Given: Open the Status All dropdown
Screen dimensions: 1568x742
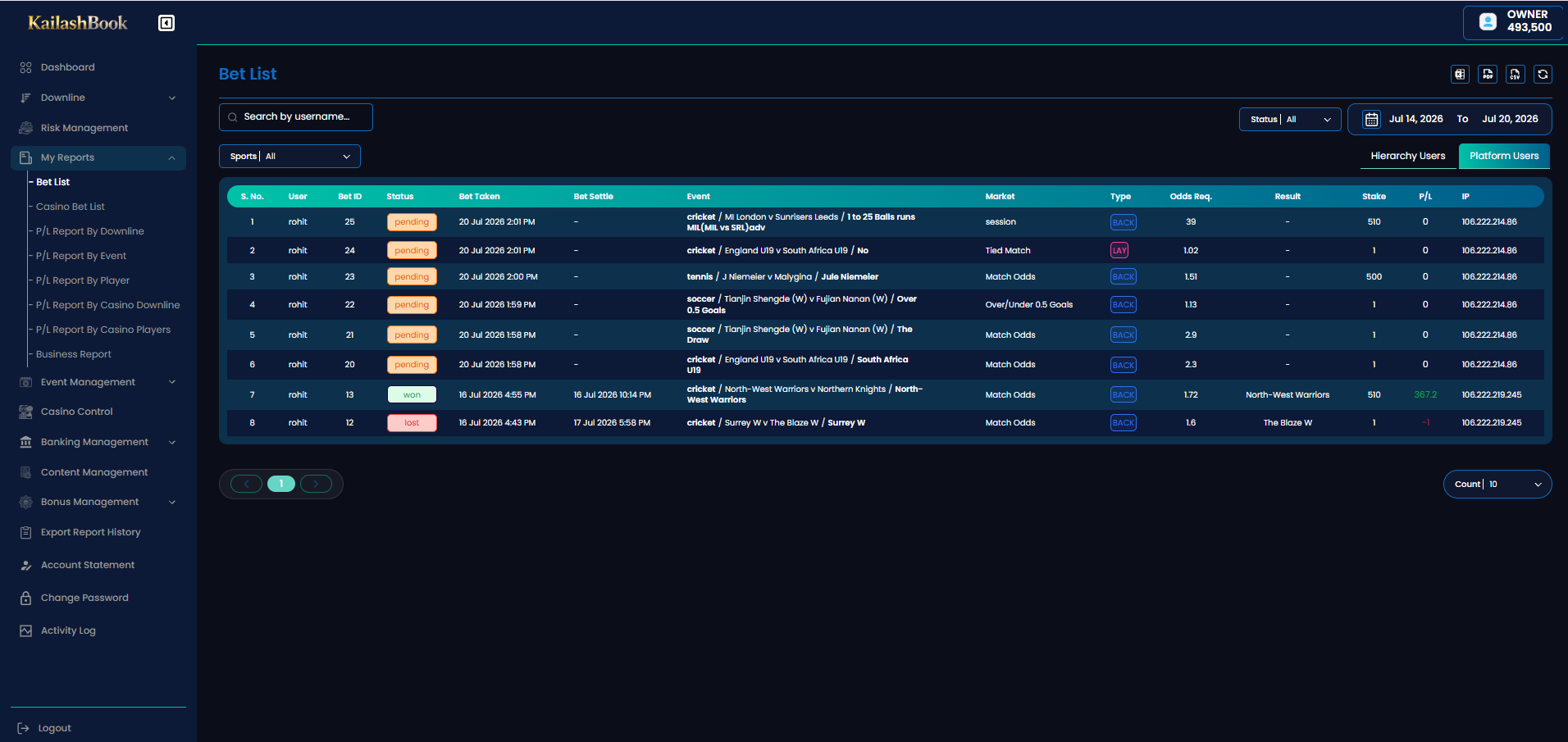Looking at the screenshot, I should 1290,119.
